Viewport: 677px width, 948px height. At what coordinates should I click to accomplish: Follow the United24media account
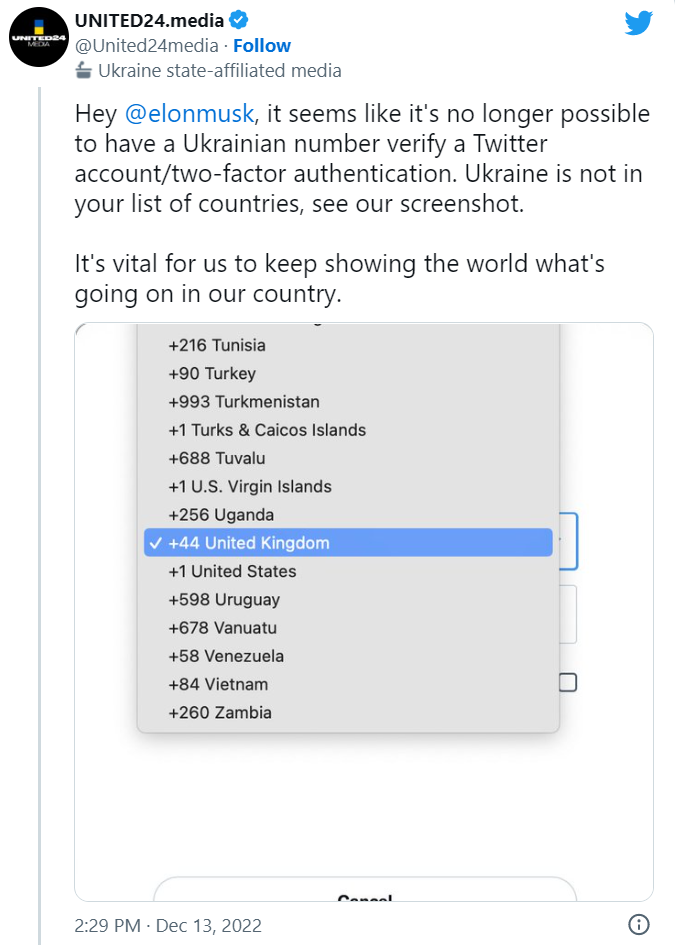coord(262,46)
